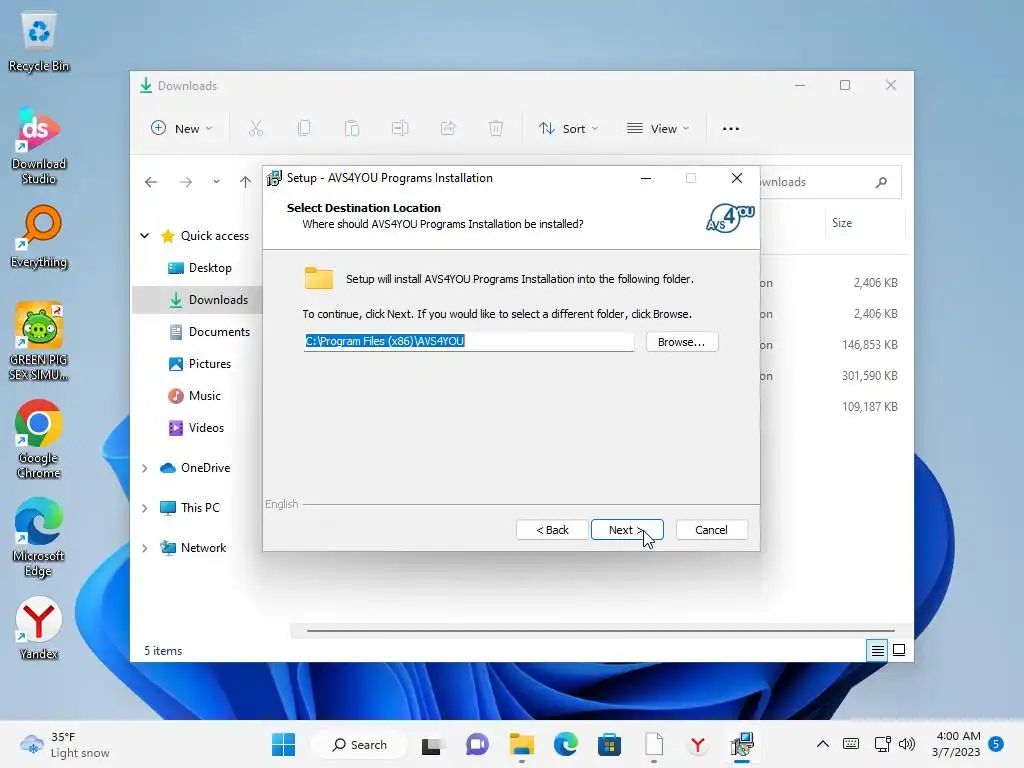
Task: Select Music in the navigation pane
Action: [195, 396]
